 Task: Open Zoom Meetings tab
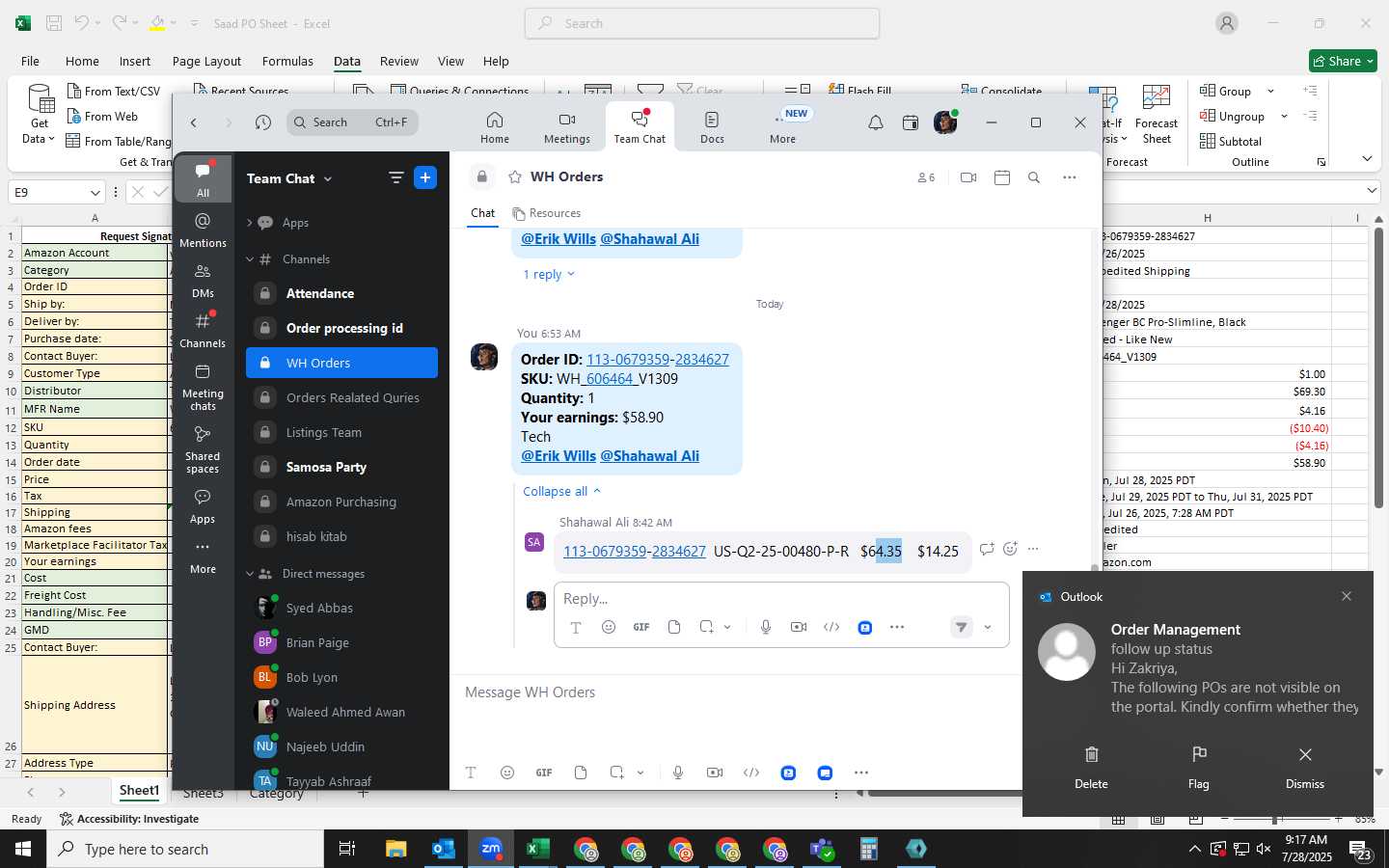566,127
